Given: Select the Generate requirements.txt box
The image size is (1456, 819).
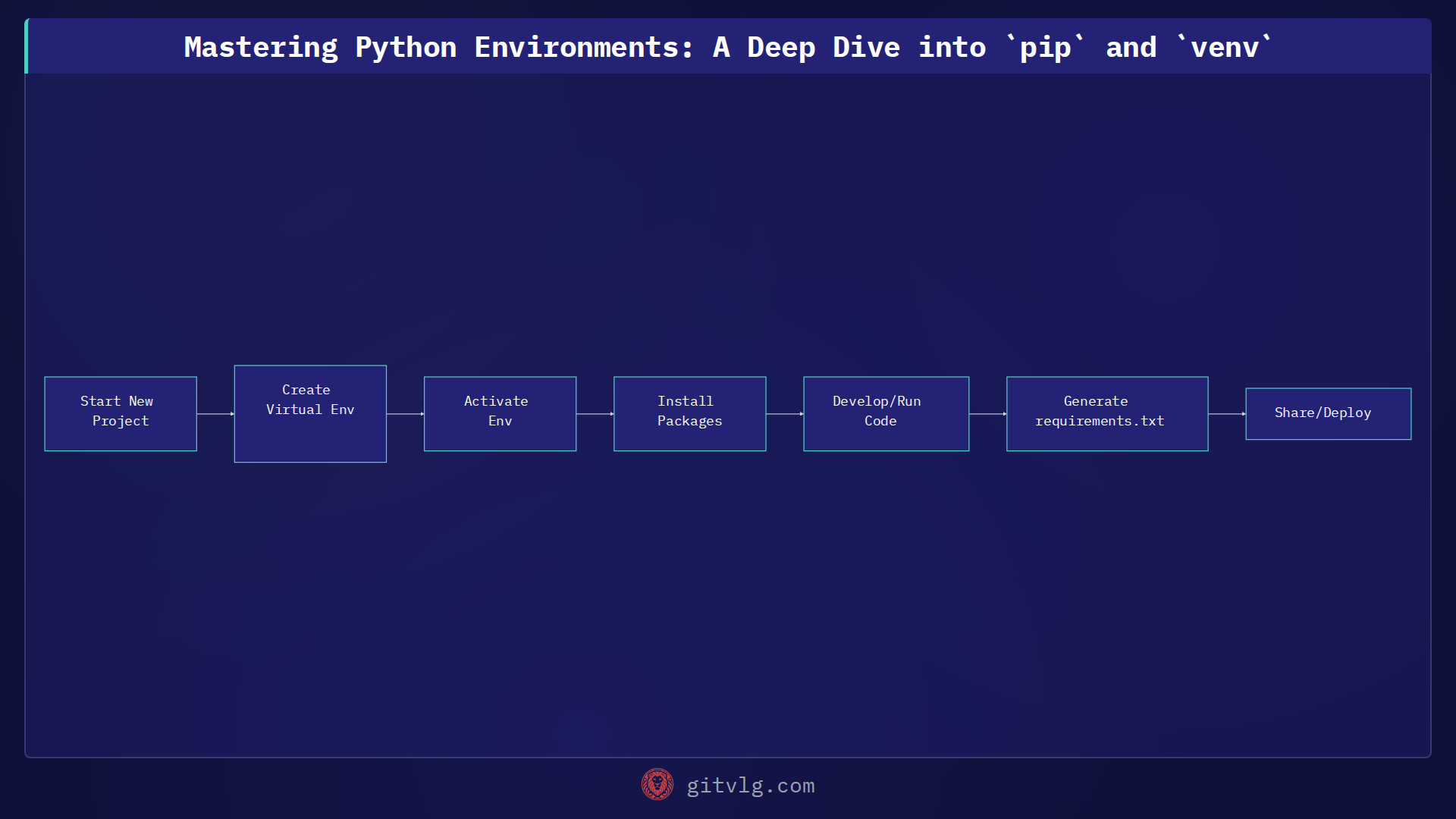Looking at the screenshot, I should click(1107, 414).
